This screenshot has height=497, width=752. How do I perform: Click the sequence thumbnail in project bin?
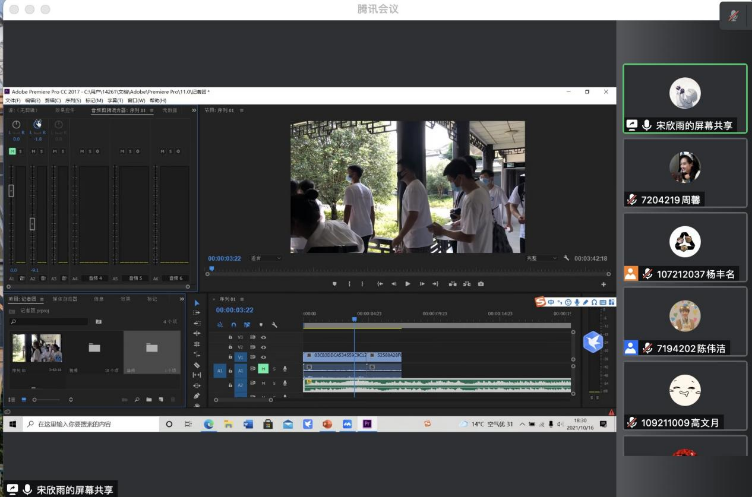click(36, 348)
